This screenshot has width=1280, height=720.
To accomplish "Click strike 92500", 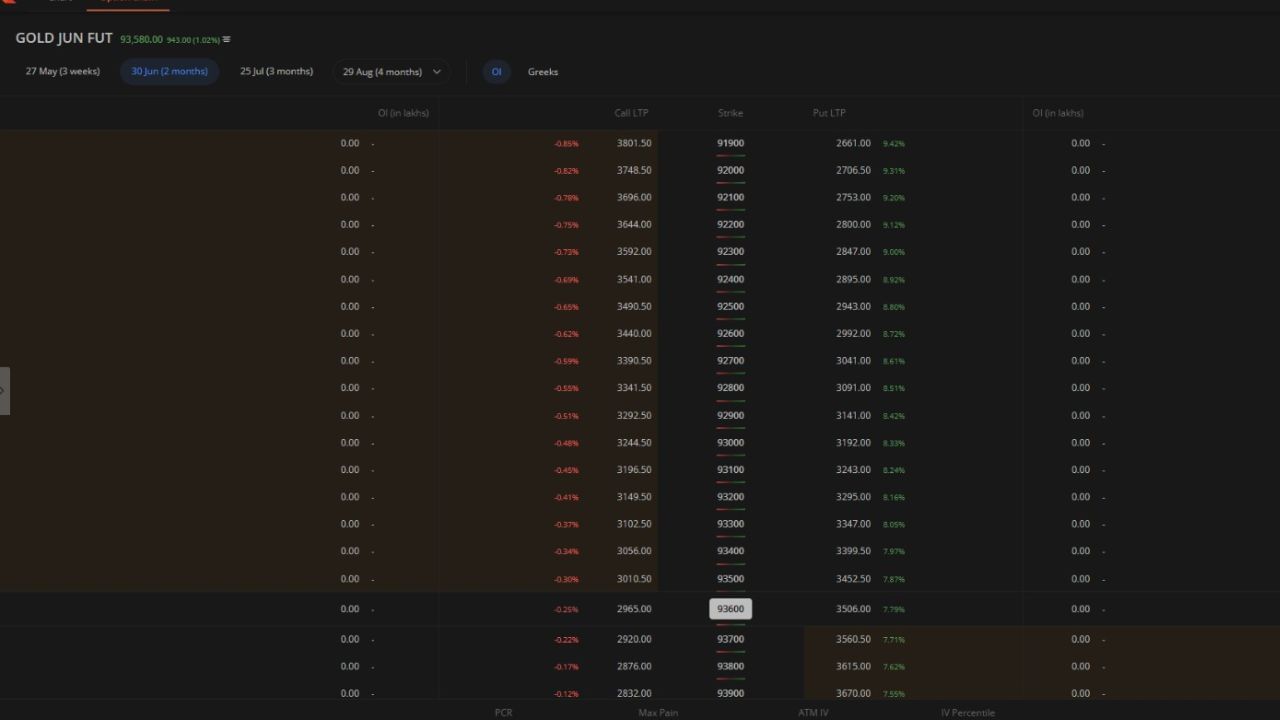I will point(731,306).
